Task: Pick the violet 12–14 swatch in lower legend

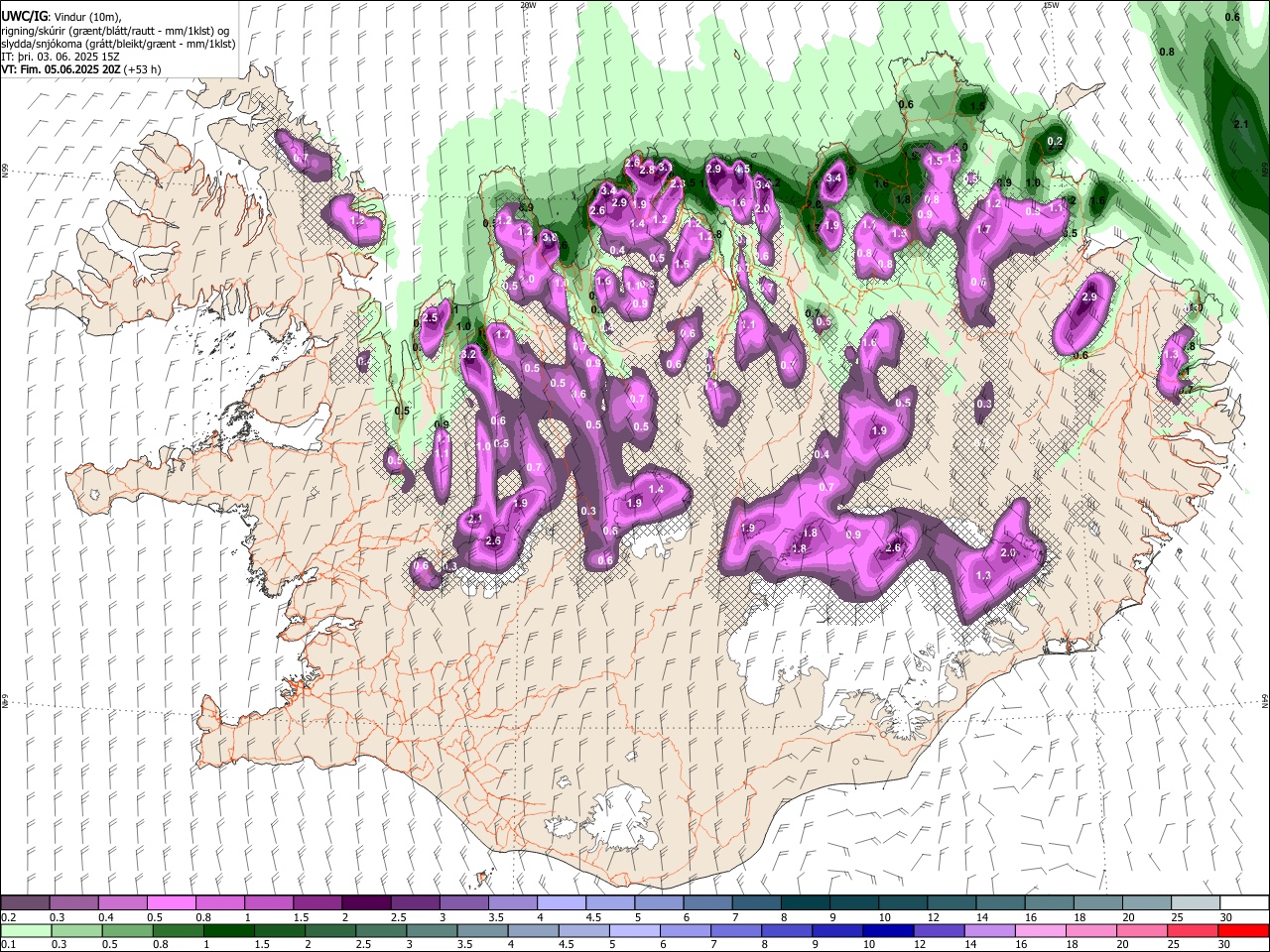Action: tap(940, 930)
